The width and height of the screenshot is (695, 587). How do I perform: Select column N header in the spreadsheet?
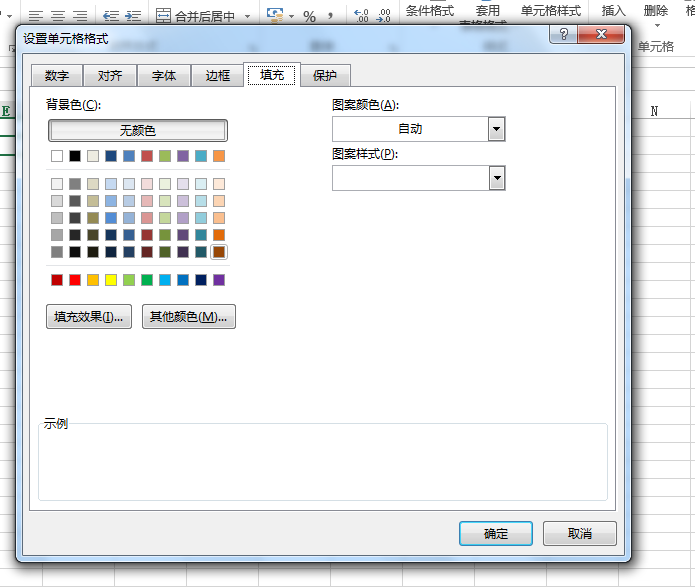(x=654, y=111)
